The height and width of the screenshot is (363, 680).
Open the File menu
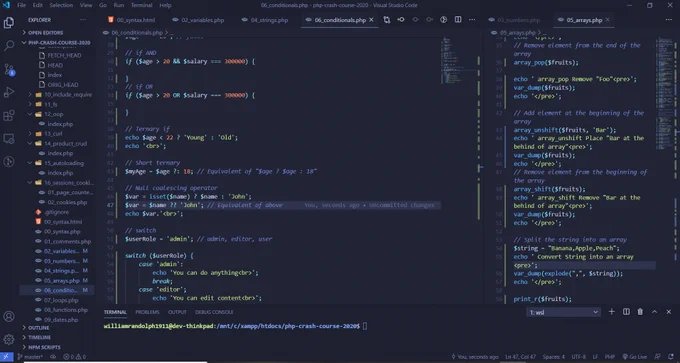point(21,5)
